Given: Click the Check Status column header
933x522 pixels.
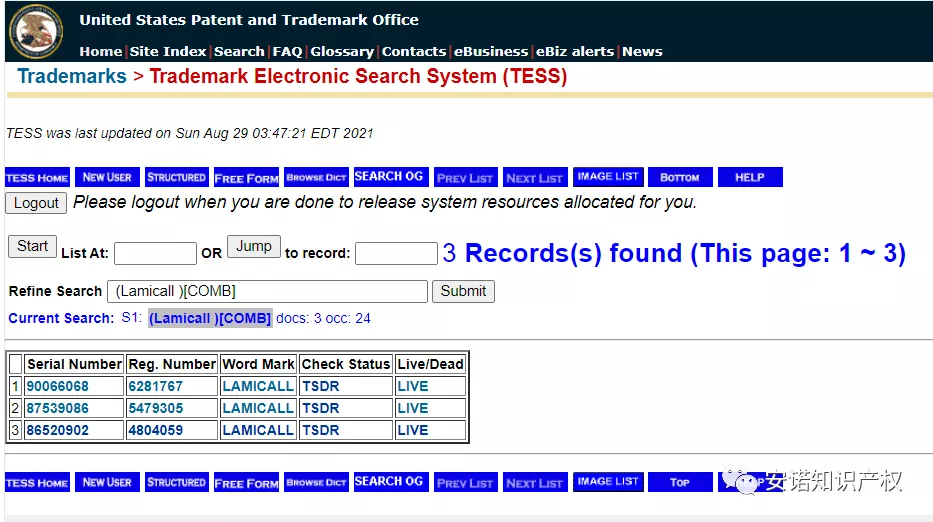Looking at the screenshot, I should [x=346, y=364].
